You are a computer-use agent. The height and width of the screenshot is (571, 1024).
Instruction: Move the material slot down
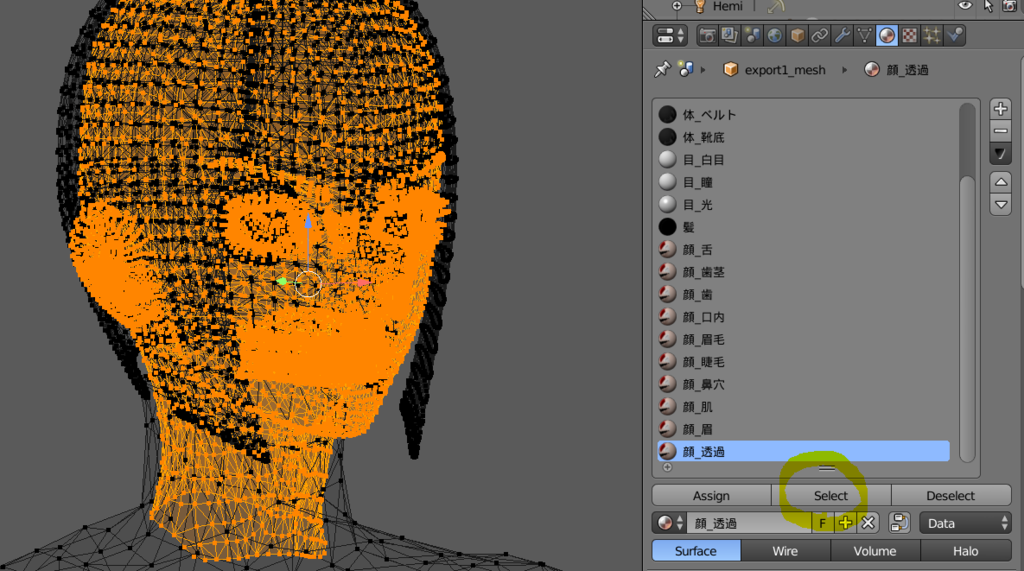pos(1000,204)
